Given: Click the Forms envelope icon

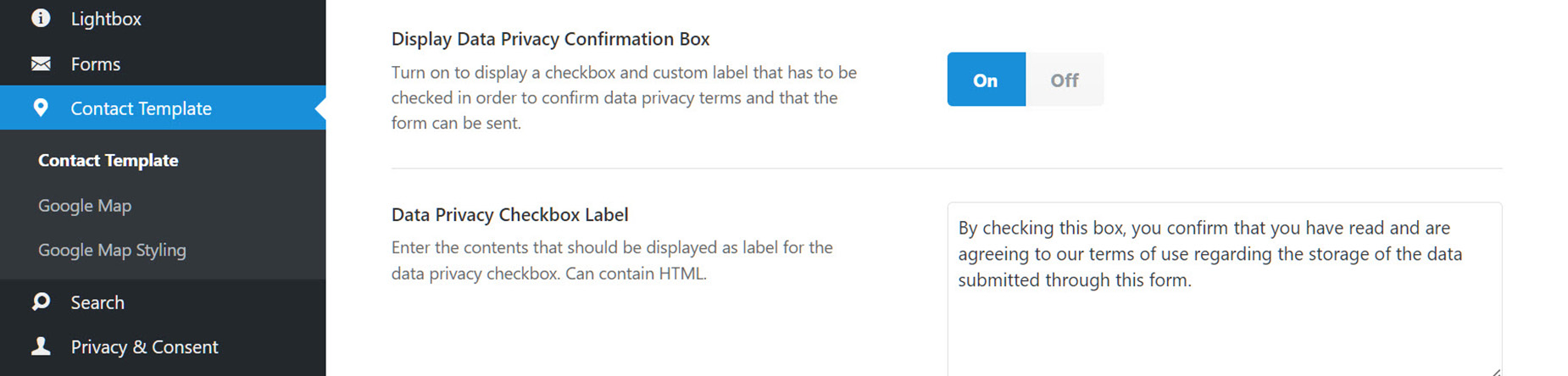Looking at the screenshot, I should (41, 64).
